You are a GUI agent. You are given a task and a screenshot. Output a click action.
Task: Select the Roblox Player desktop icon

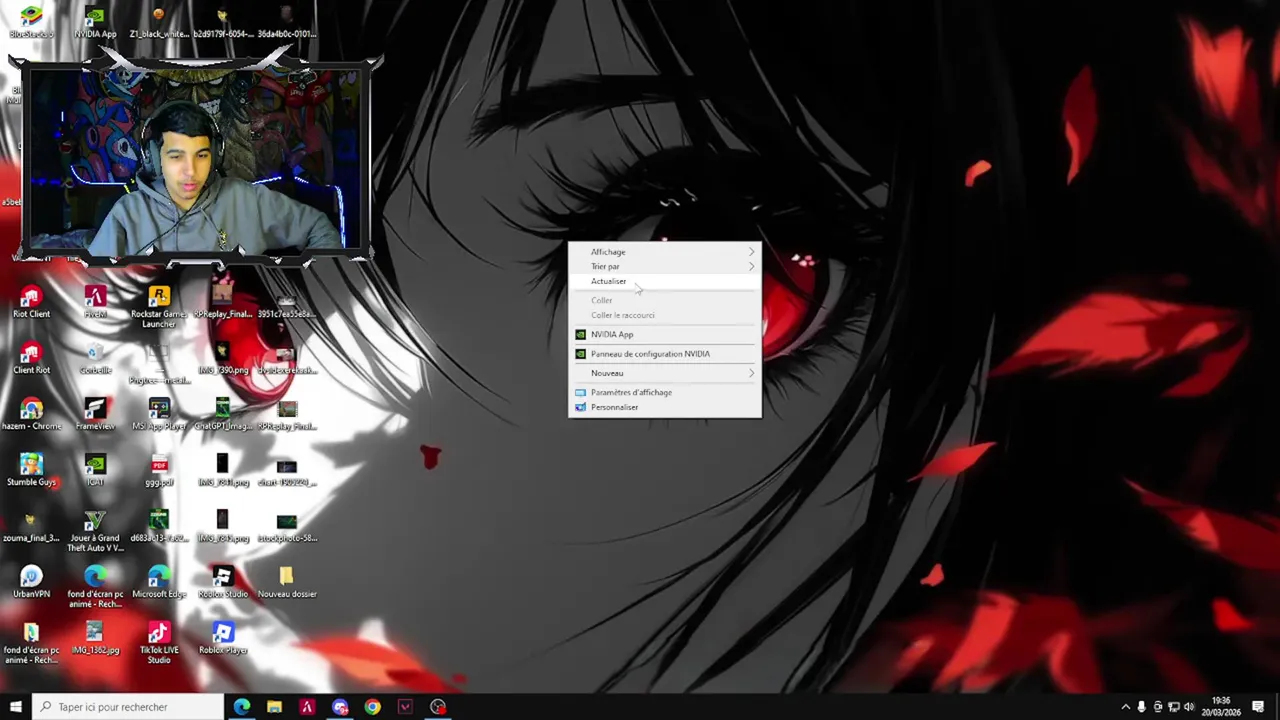(x=223, y=638)
